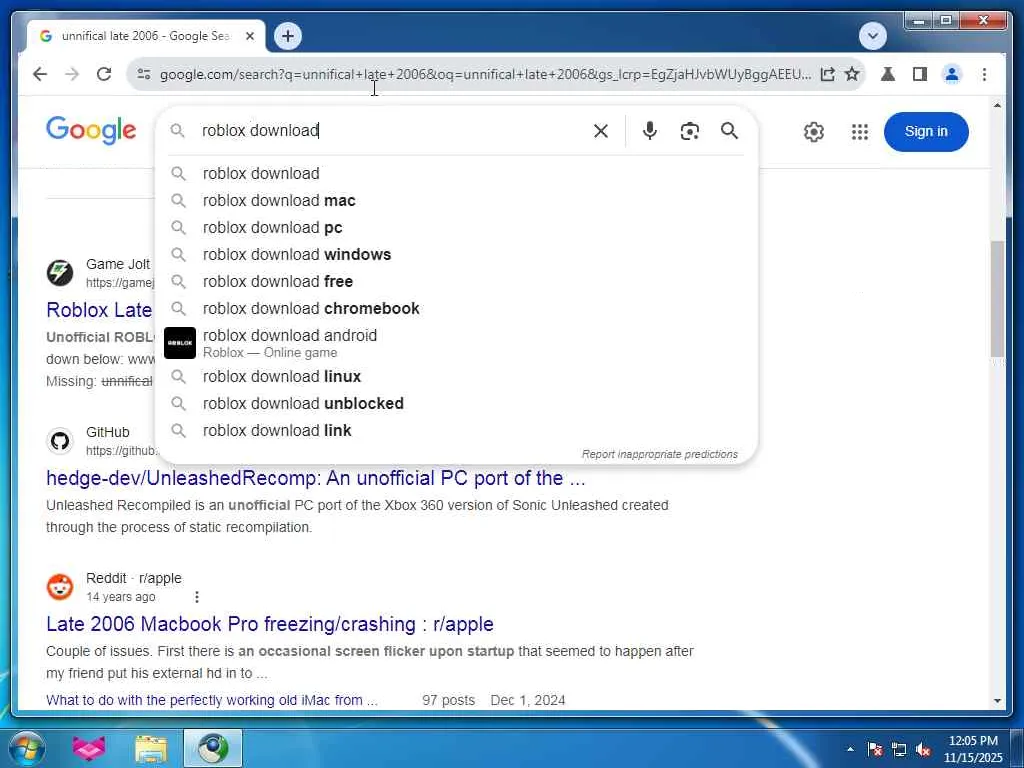
Task: Open a new tab with plus button
Action: tap(288, 36)
